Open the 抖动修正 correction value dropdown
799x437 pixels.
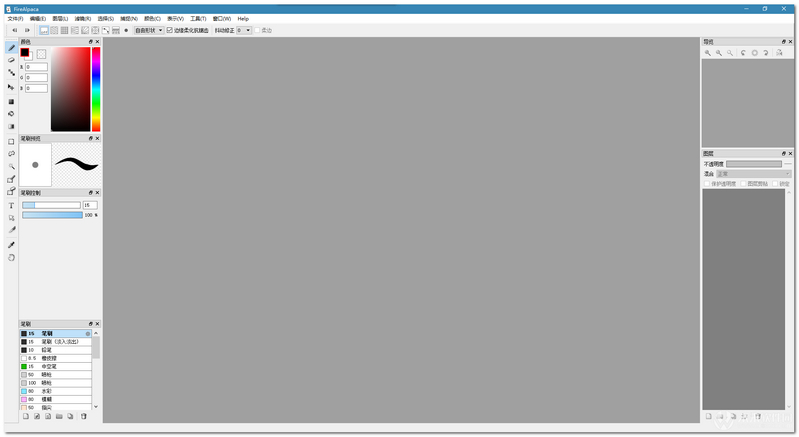244,30
